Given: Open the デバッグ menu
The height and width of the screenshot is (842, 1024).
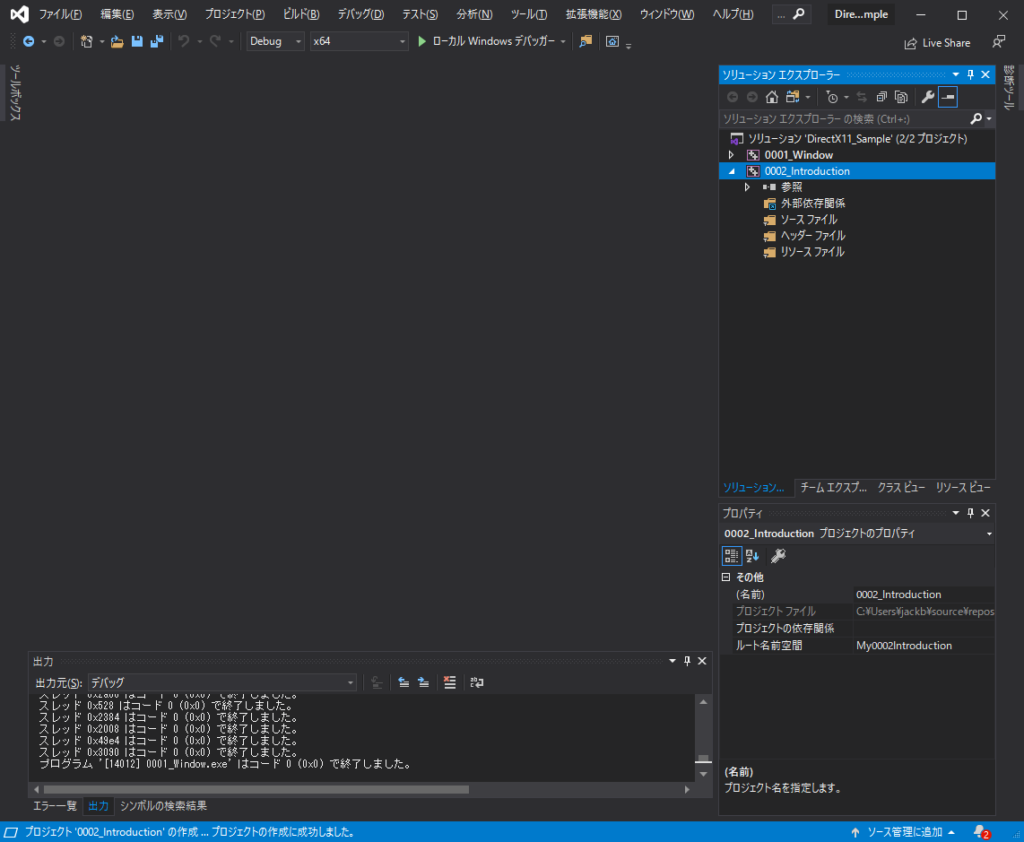Looking at the screenshot, I should pyautogui.click(x=362, y=14).
